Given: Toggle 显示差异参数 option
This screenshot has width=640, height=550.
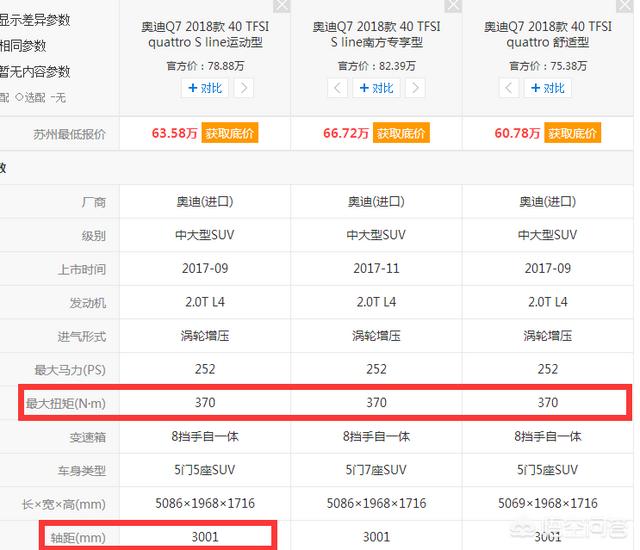Looking at the screenshot, I should pos(35,20).
